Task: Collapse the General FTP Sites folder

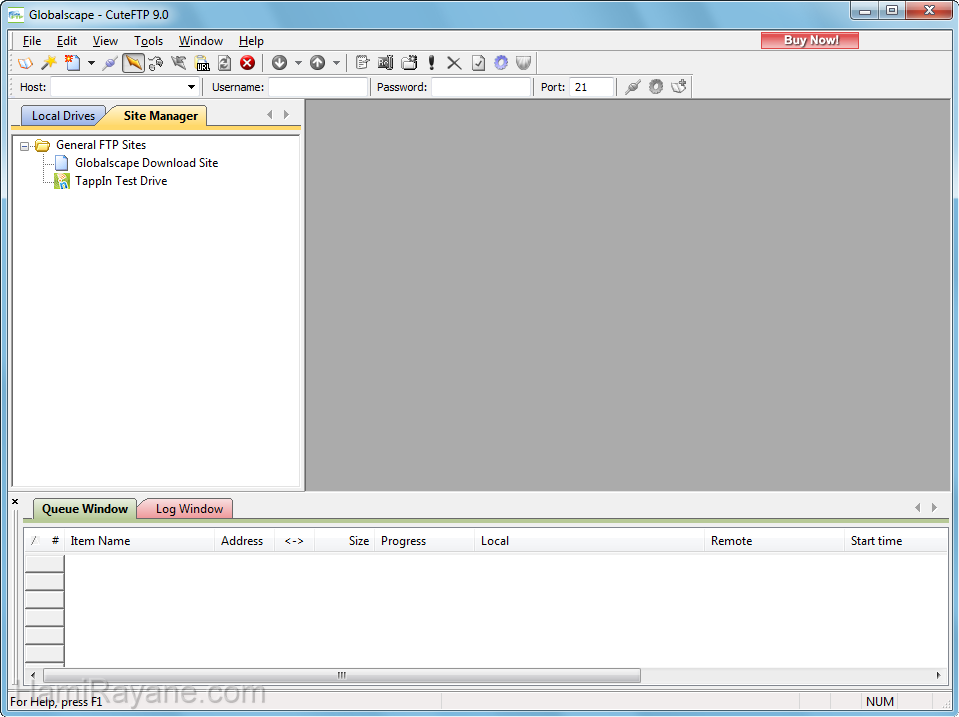Action: click(x=24, y=146)
